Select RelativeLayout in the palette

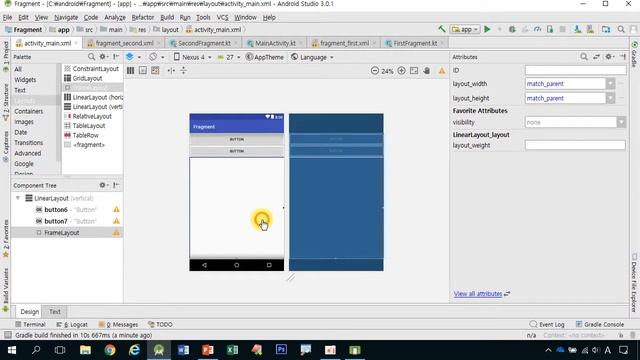(x=92, y=116)
